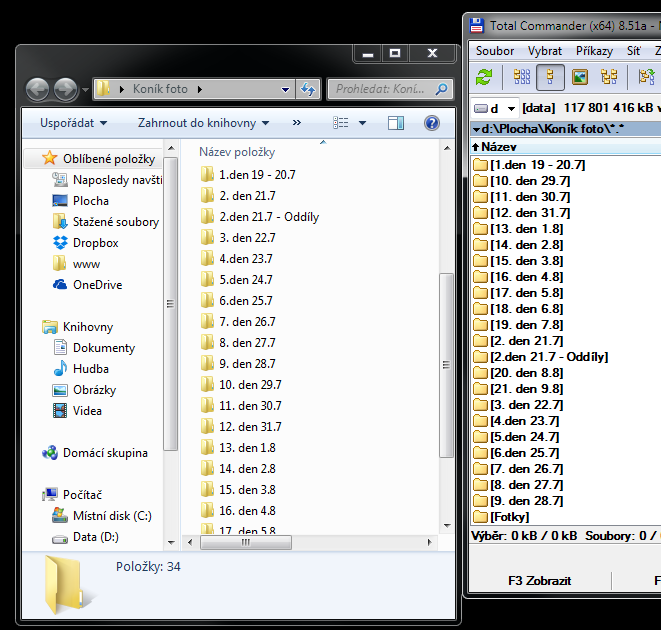
Task: Toggle the preview pane icon in Explorer
Action: click(x=396, y=123)
